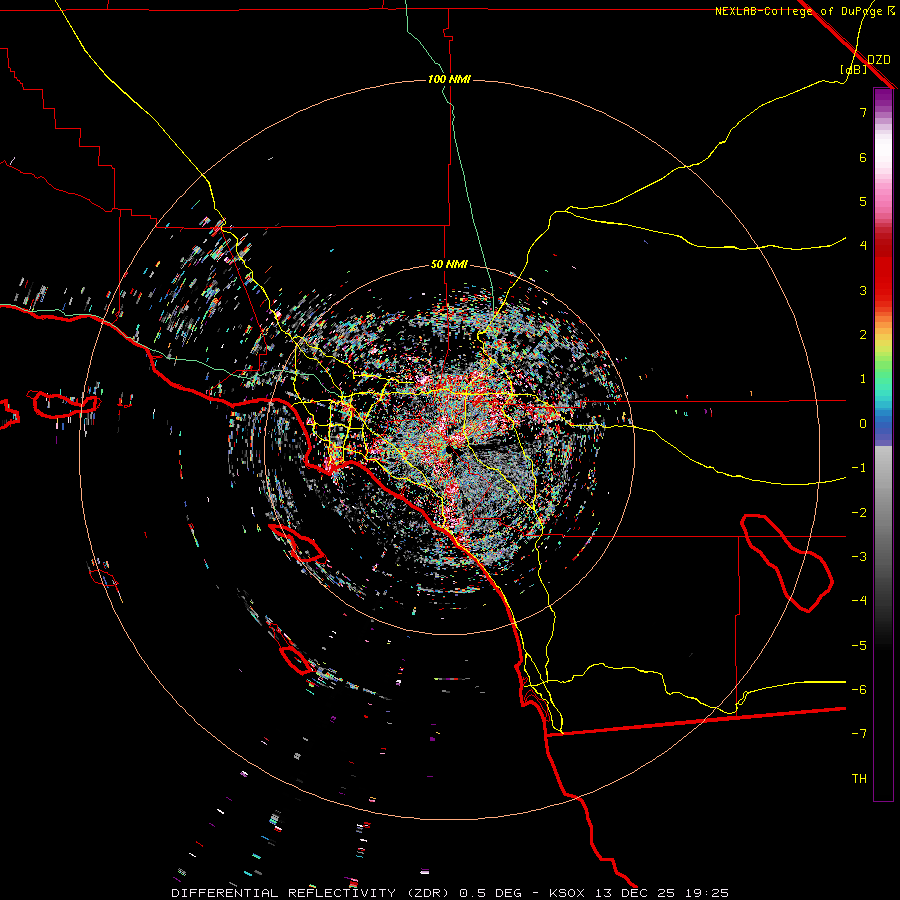Click the red-outlined island nearest the coast
The height and width of the screenshot is (900, 900).
coord(297,543)
